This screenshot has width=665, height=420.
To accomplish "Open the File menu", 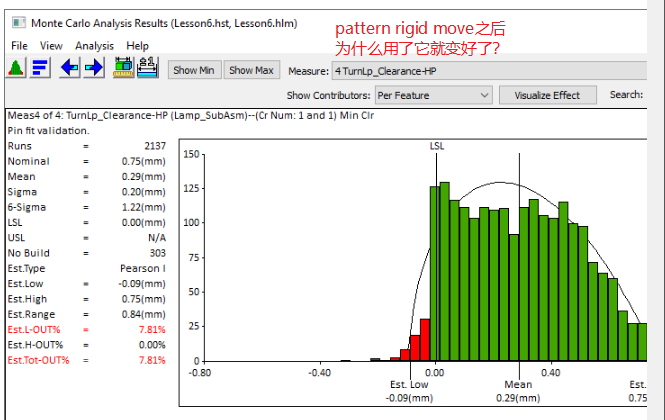I will [x=19, y=45].
